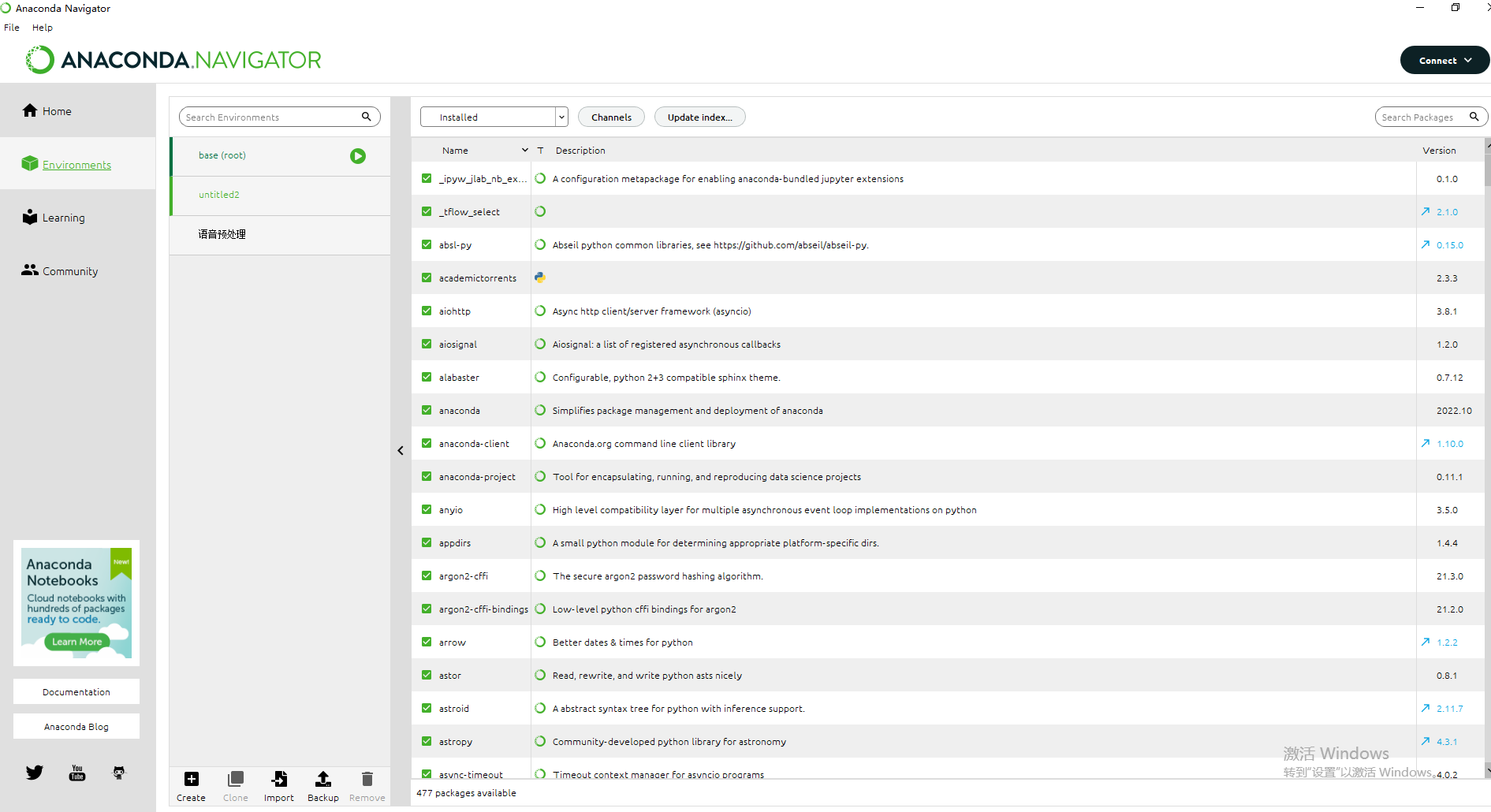
Task: Expand the Connect dropdown button
Action: point(1444,60)
